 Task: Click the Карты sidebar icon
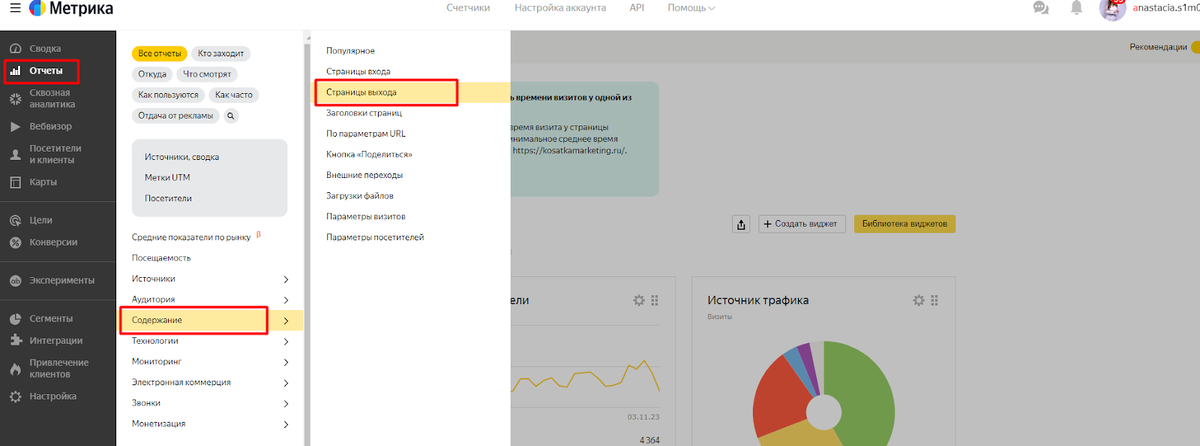(15, 182)
